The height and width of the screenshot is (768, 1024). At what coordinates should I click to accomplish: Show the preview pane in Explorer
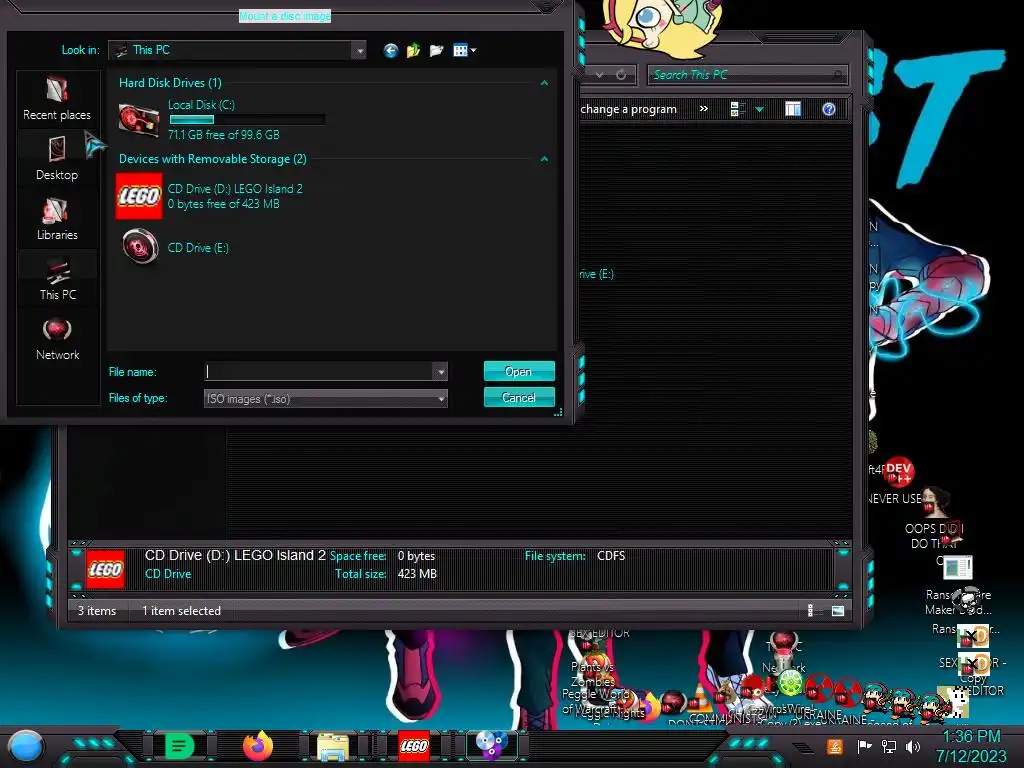[x=793, y=109]
